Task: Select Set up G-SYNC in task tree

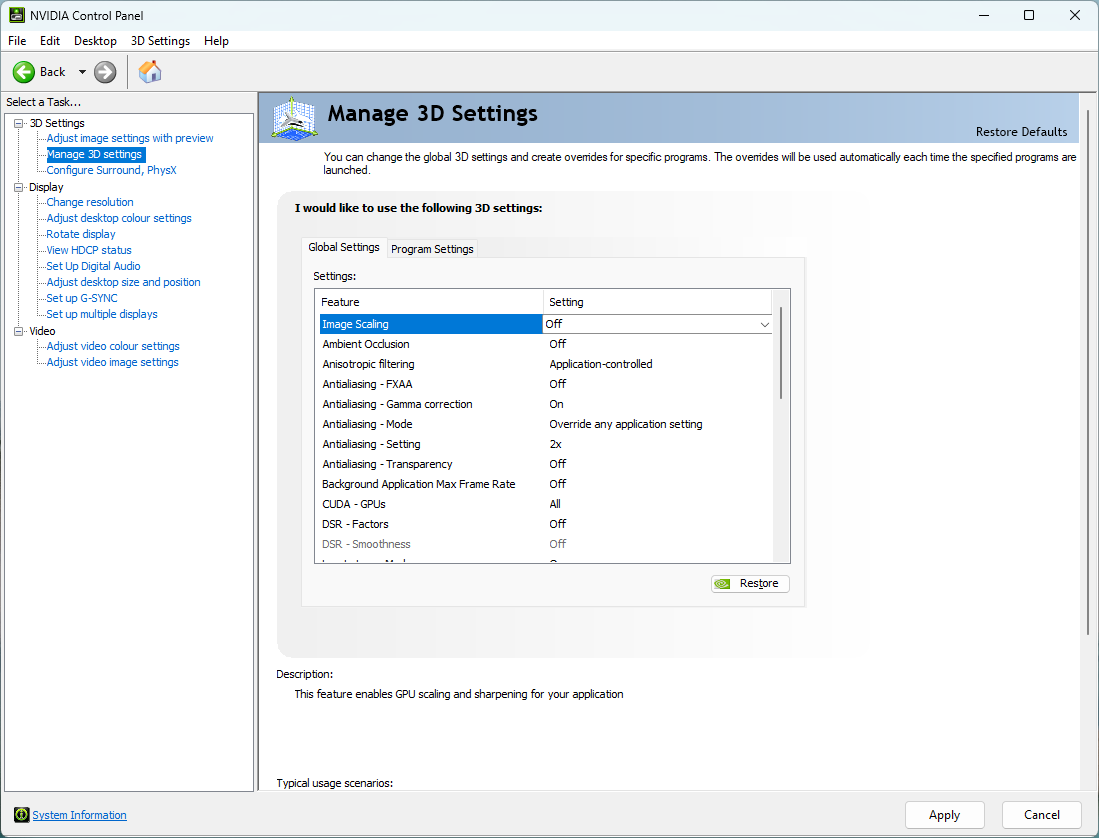Action: 82,298
